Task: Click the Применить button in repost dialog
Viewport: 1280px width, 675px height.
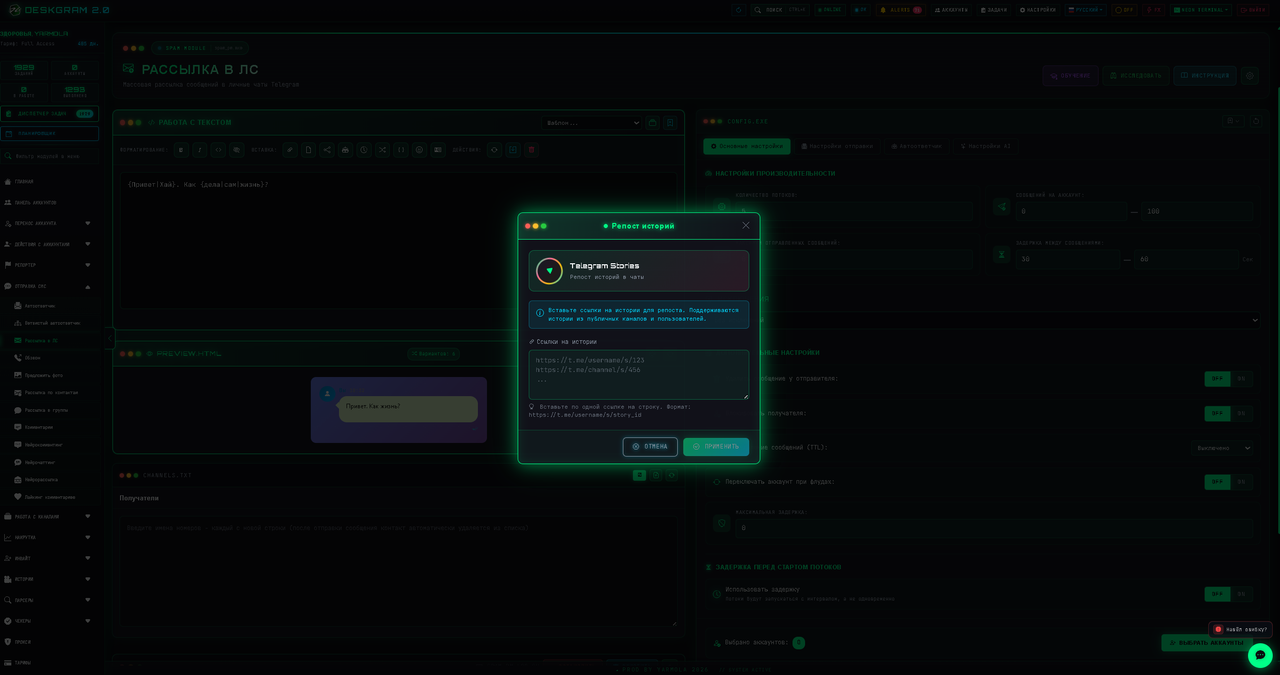Action: (716, 447)
